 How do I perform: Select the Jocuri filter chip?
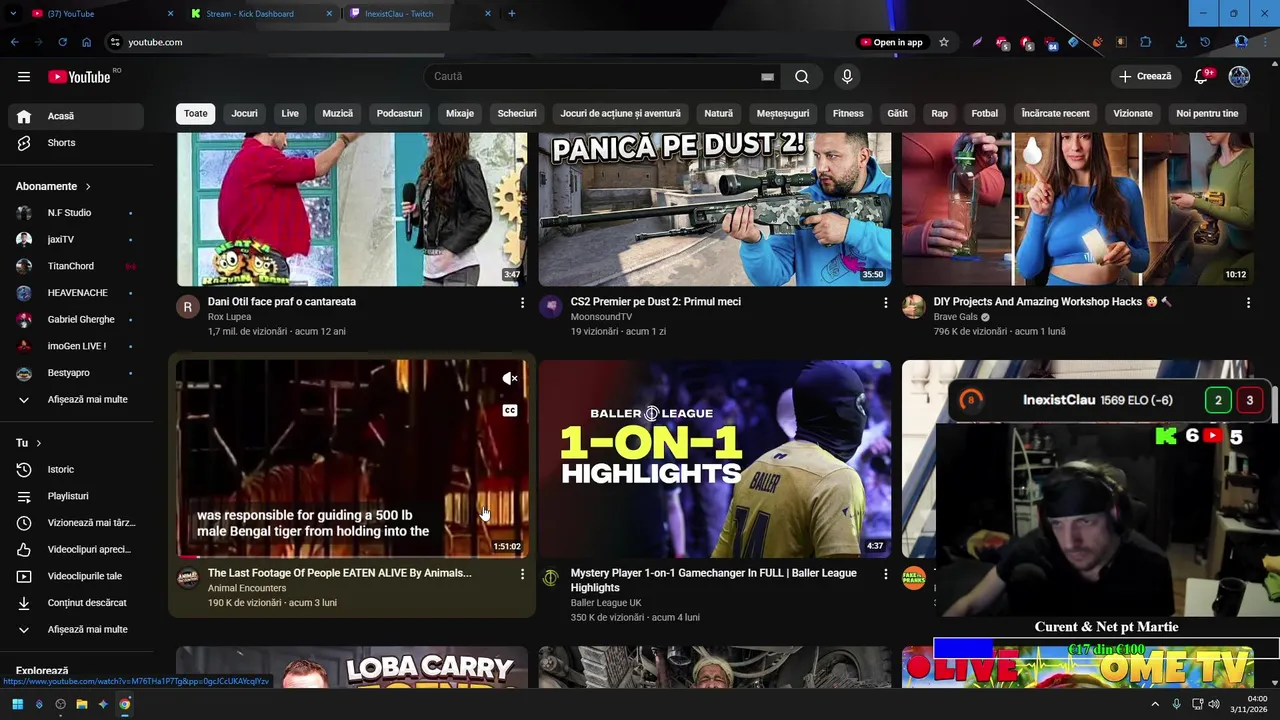[245, 114]
